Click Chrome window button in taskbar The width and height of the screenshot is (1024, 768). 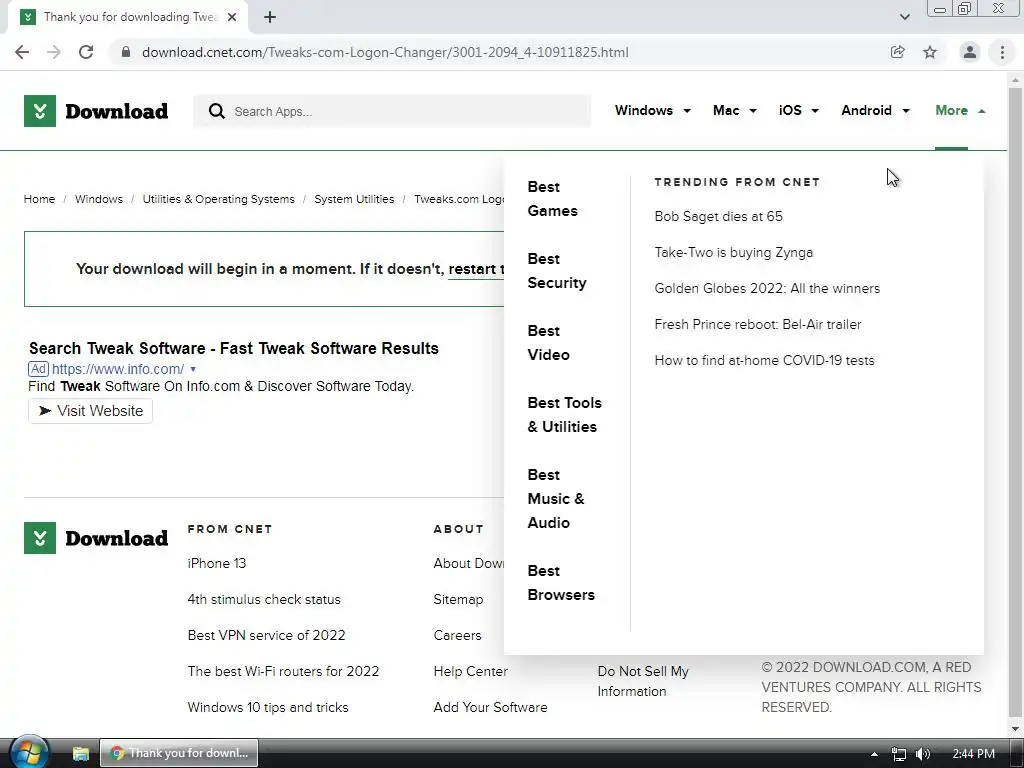pyautogui.click(x=179, y=753)
